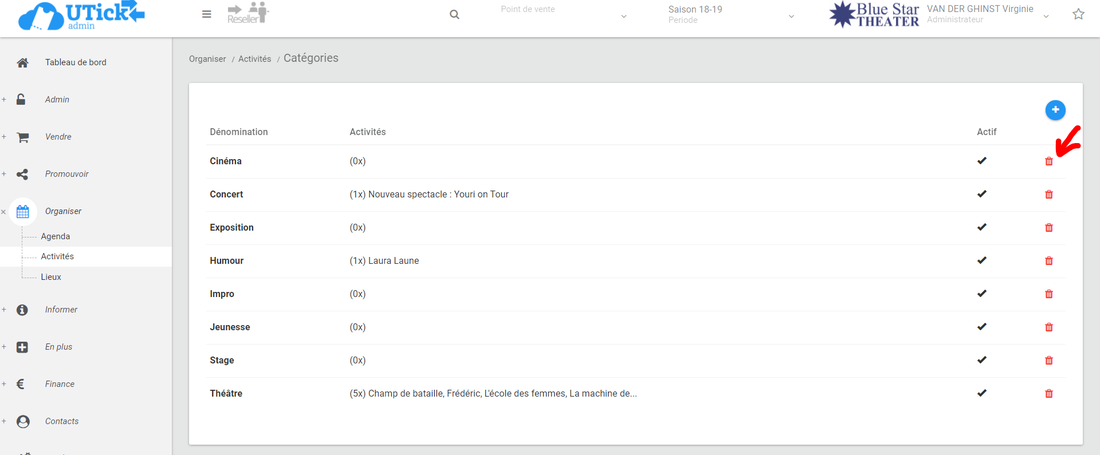
Task: Toggle the Actif checkmark for Cinéma
Action: click(982, 161)
